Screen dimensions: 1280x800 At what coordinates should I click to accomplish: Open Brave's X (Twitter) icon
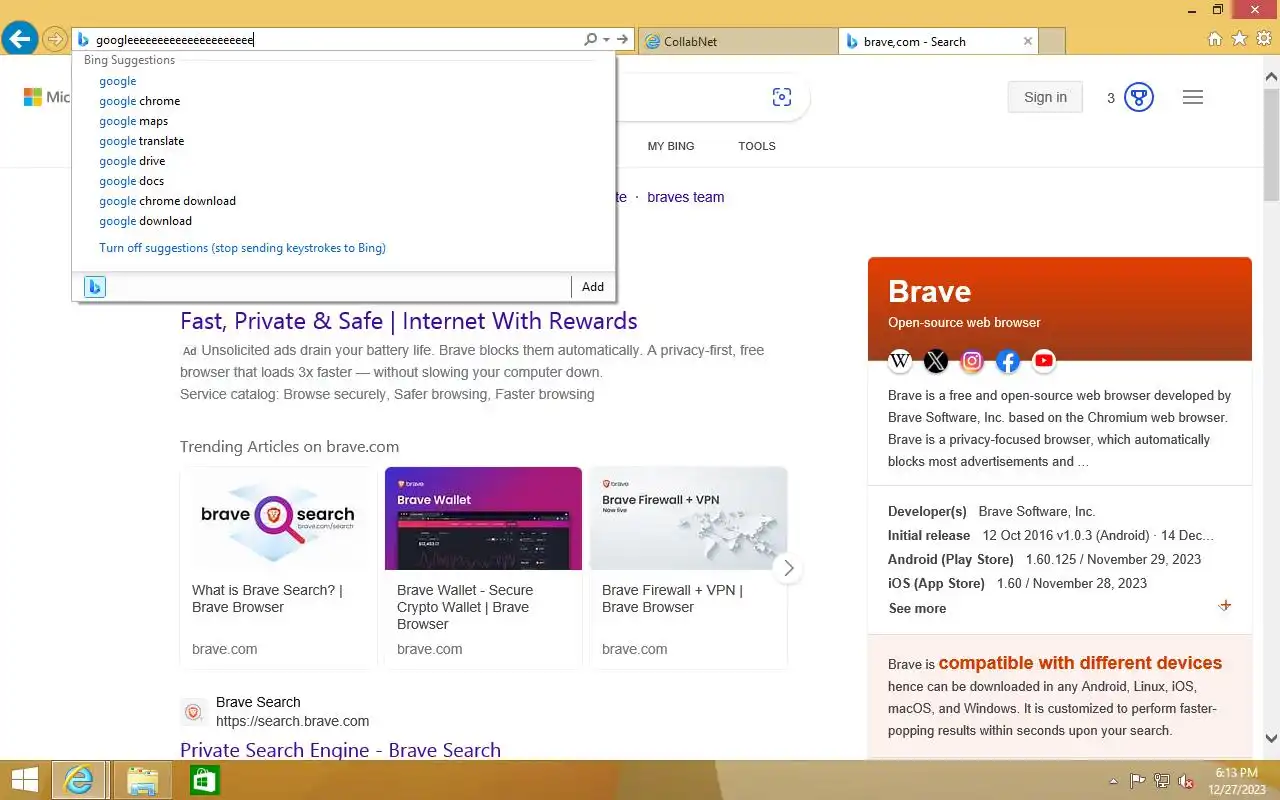(x=936, y=361)
